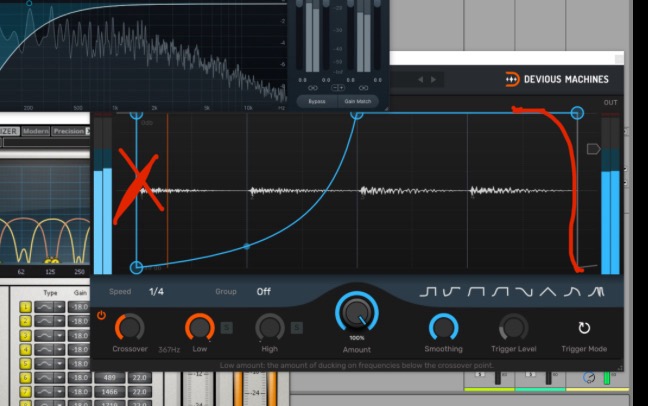648x406 pixels.
Task: Open the Group Off selector
Action: [263, 291]
